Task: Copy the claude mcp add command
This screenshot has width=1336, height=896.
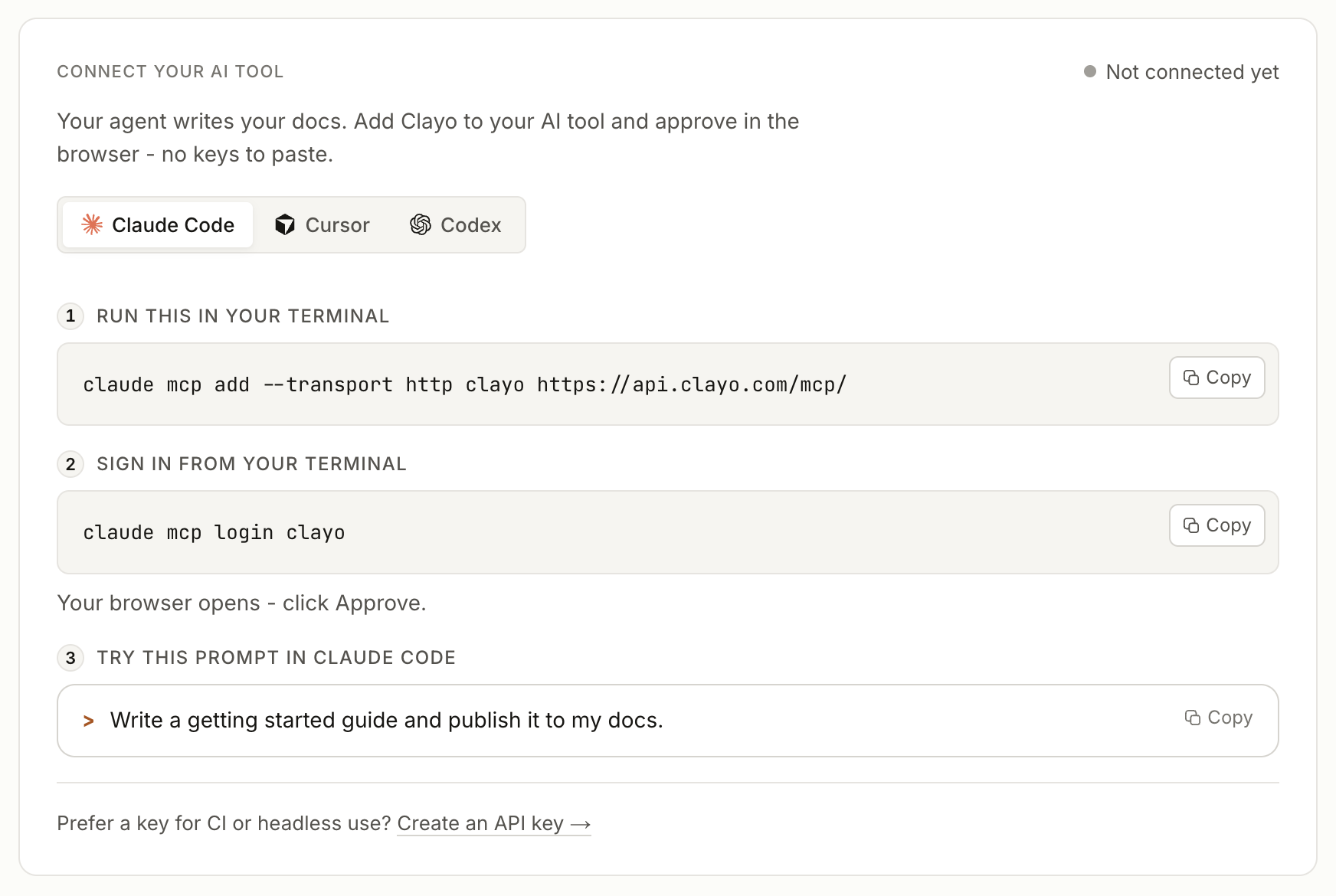Action: [x=1216, y=378]
